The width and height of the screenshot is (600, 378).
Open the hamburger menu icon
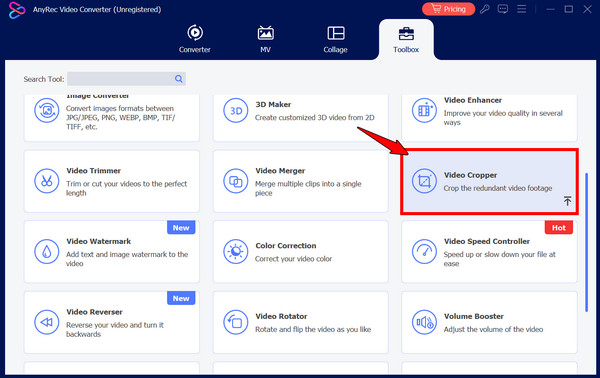click(x=521, y=9)
